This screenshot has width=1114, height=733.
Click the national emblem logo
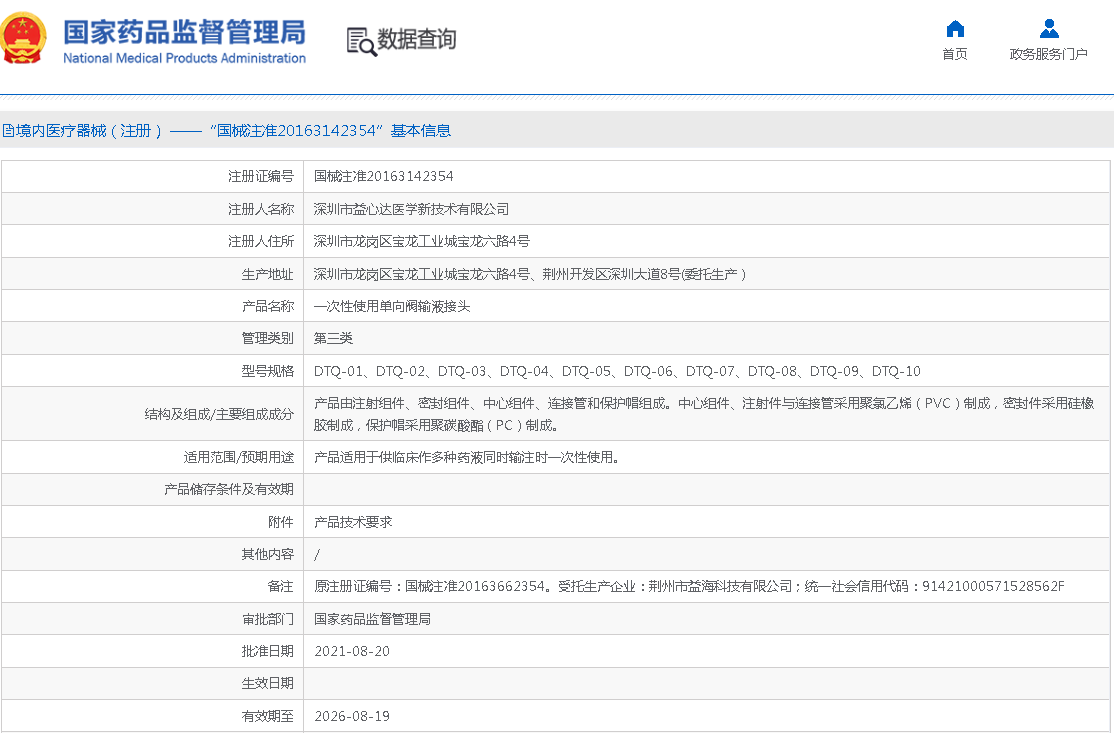click(23, 39)
